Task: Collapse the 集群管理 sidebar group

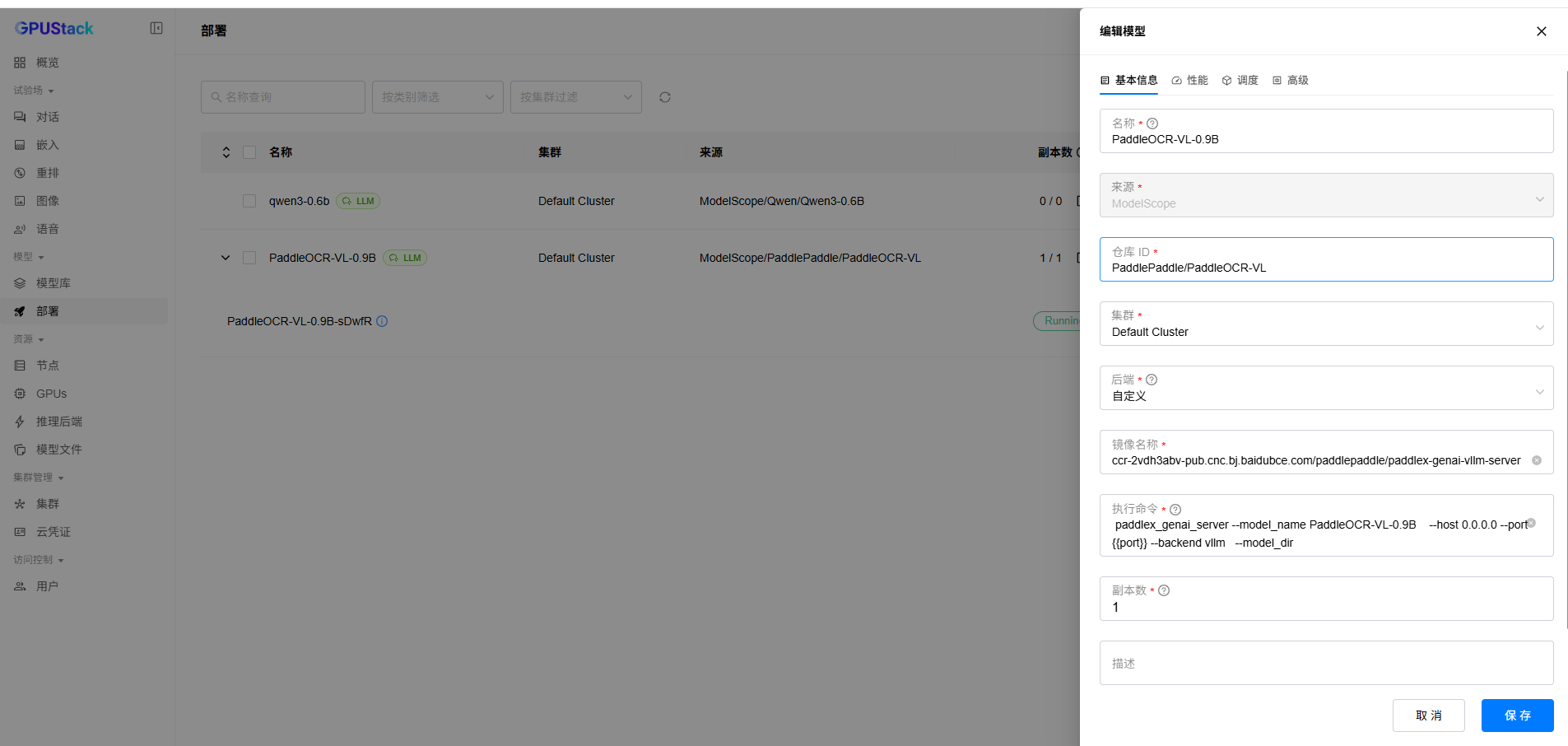Action: [39, 478]
